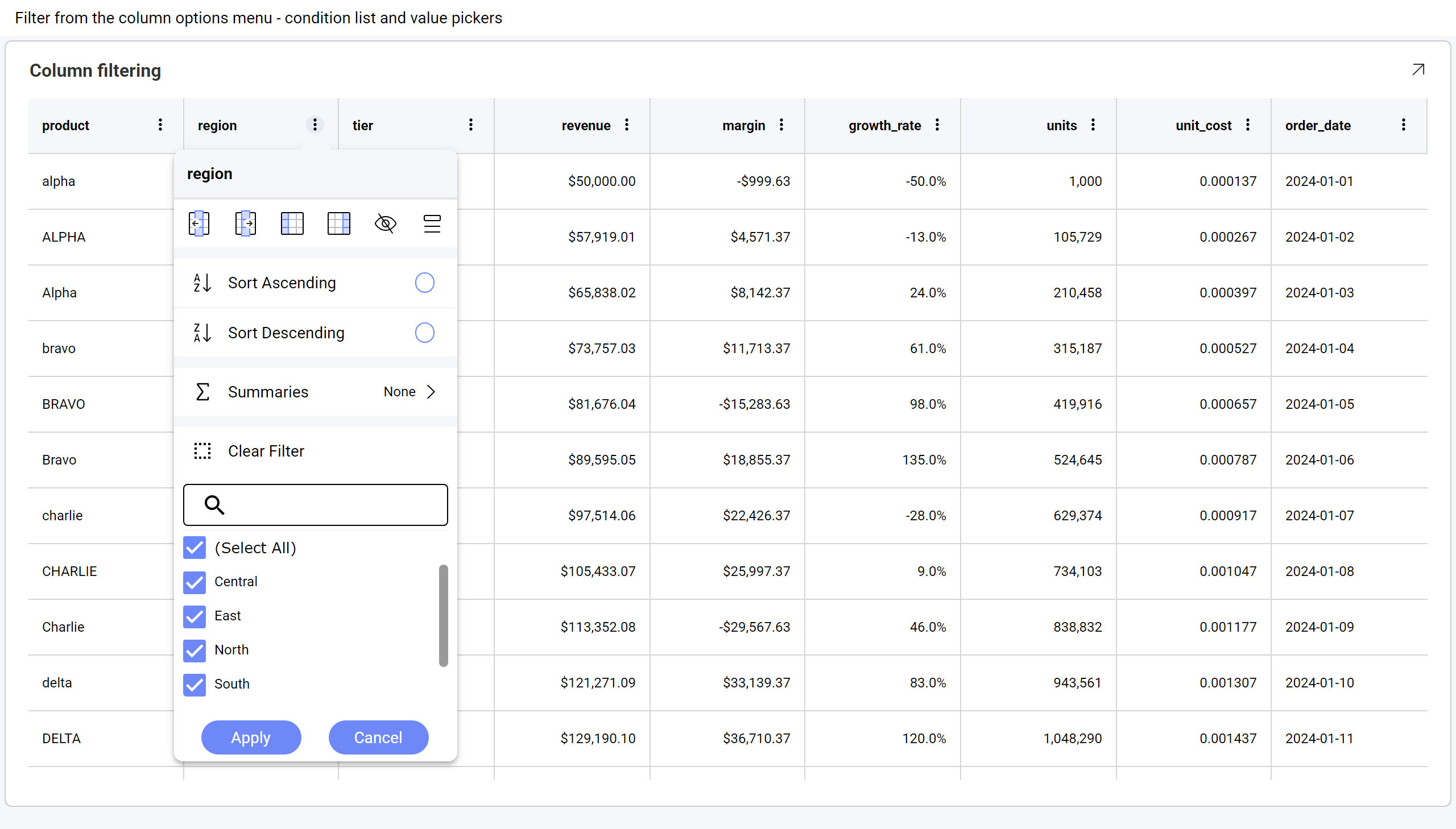
Task: Uncheck the South checkbox
Action: pos(195,685)
